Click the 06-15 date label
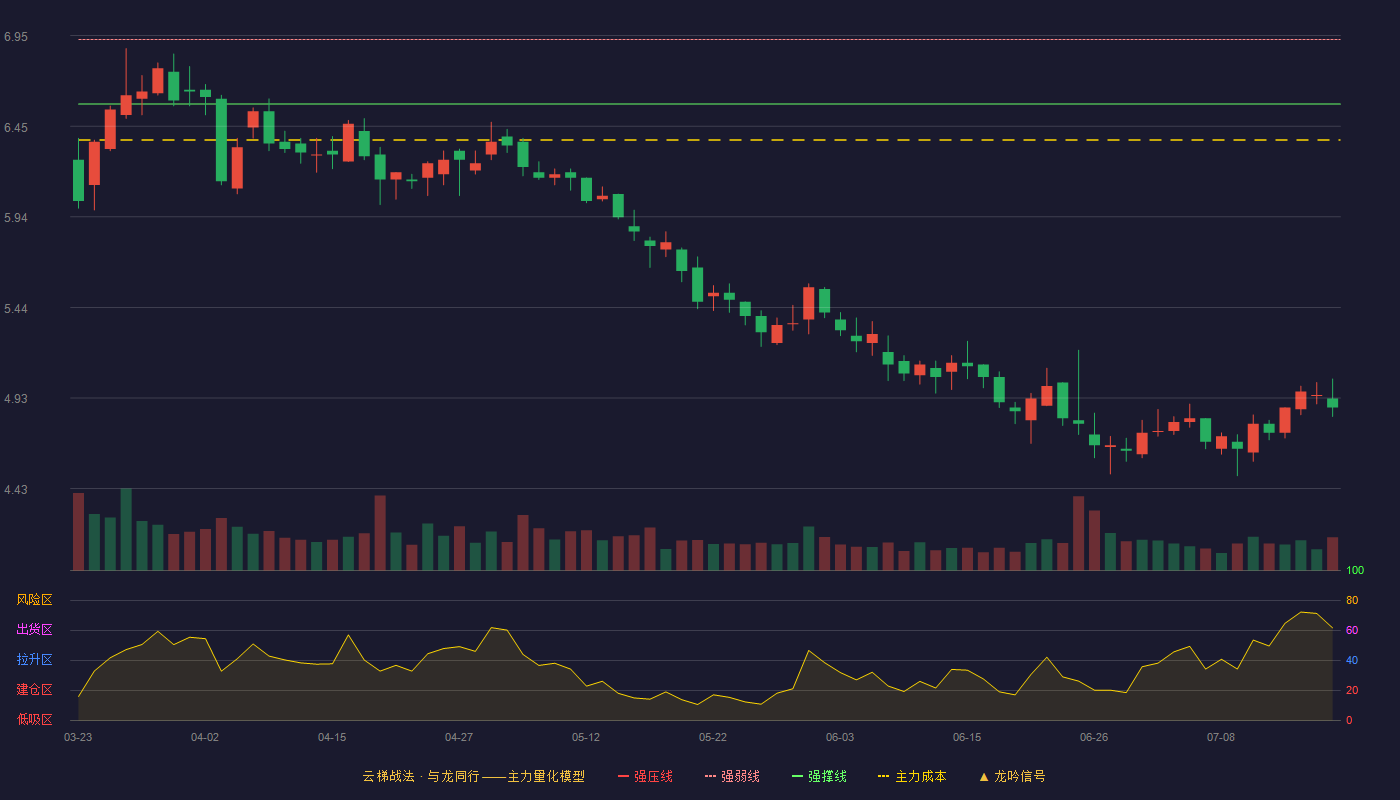1400x800 pixels. pyautogui.click(x=967, y=737)
